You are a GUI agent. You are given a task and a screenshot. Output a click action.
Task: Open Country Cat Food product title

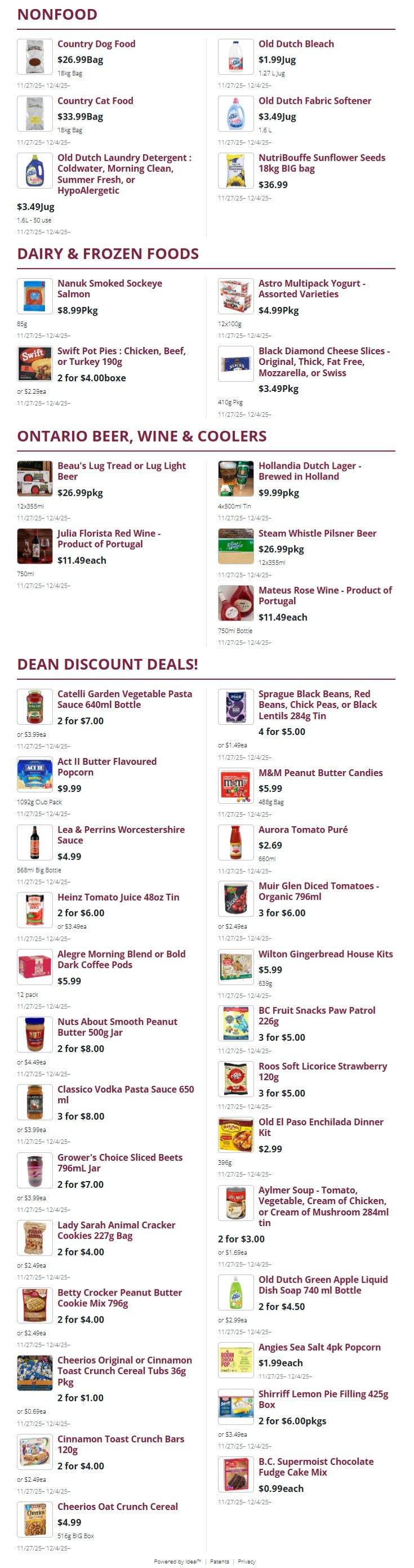(x=95, y=101)
